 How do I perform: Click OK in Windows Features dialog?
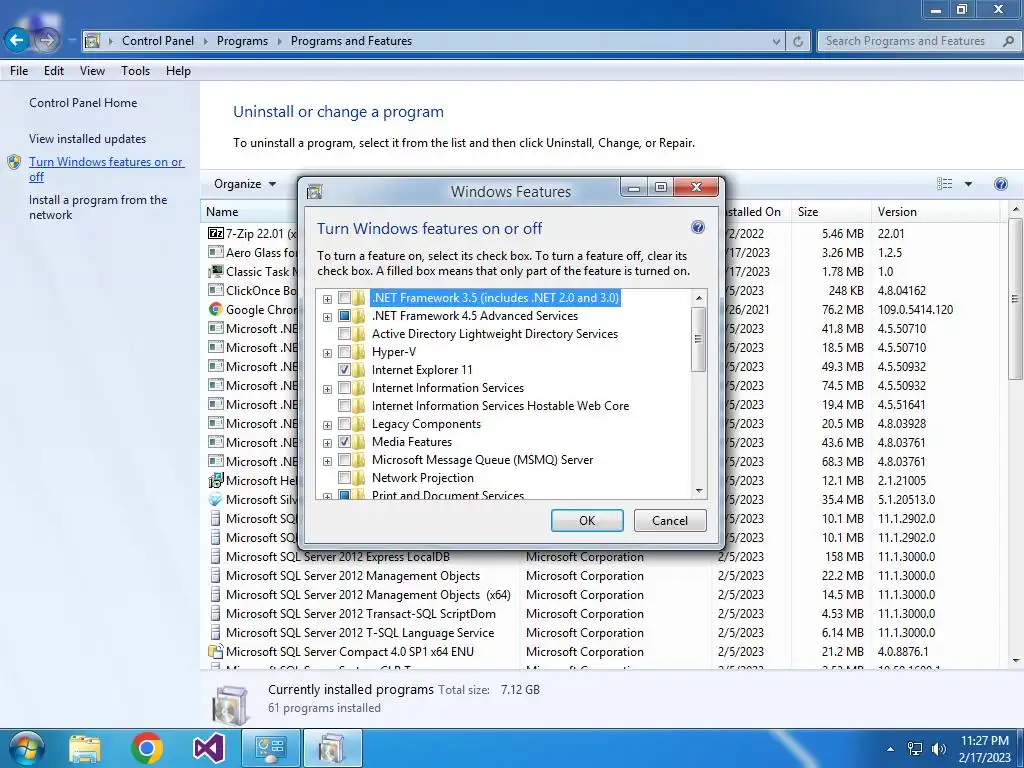(587, 520)
